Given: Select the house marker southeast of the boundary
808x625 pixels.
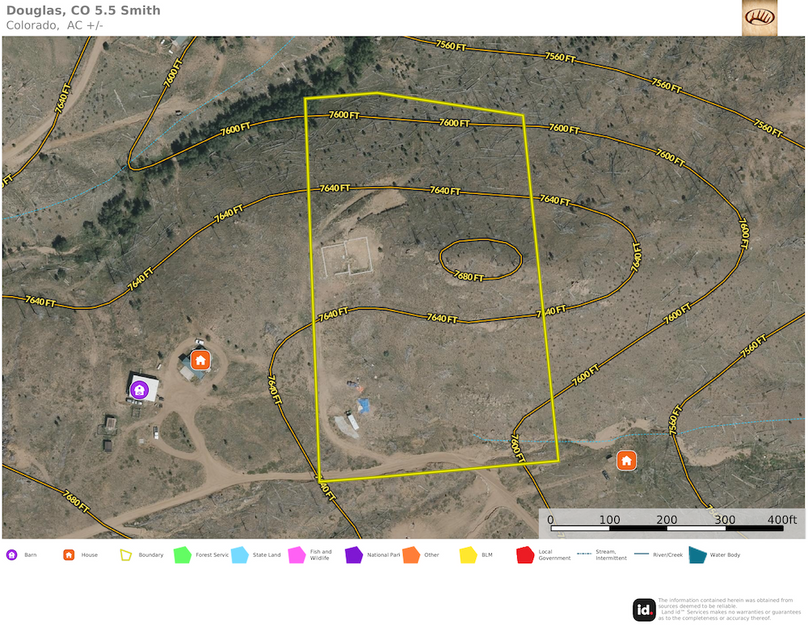Looking at the screenshot, I should 626,460.
